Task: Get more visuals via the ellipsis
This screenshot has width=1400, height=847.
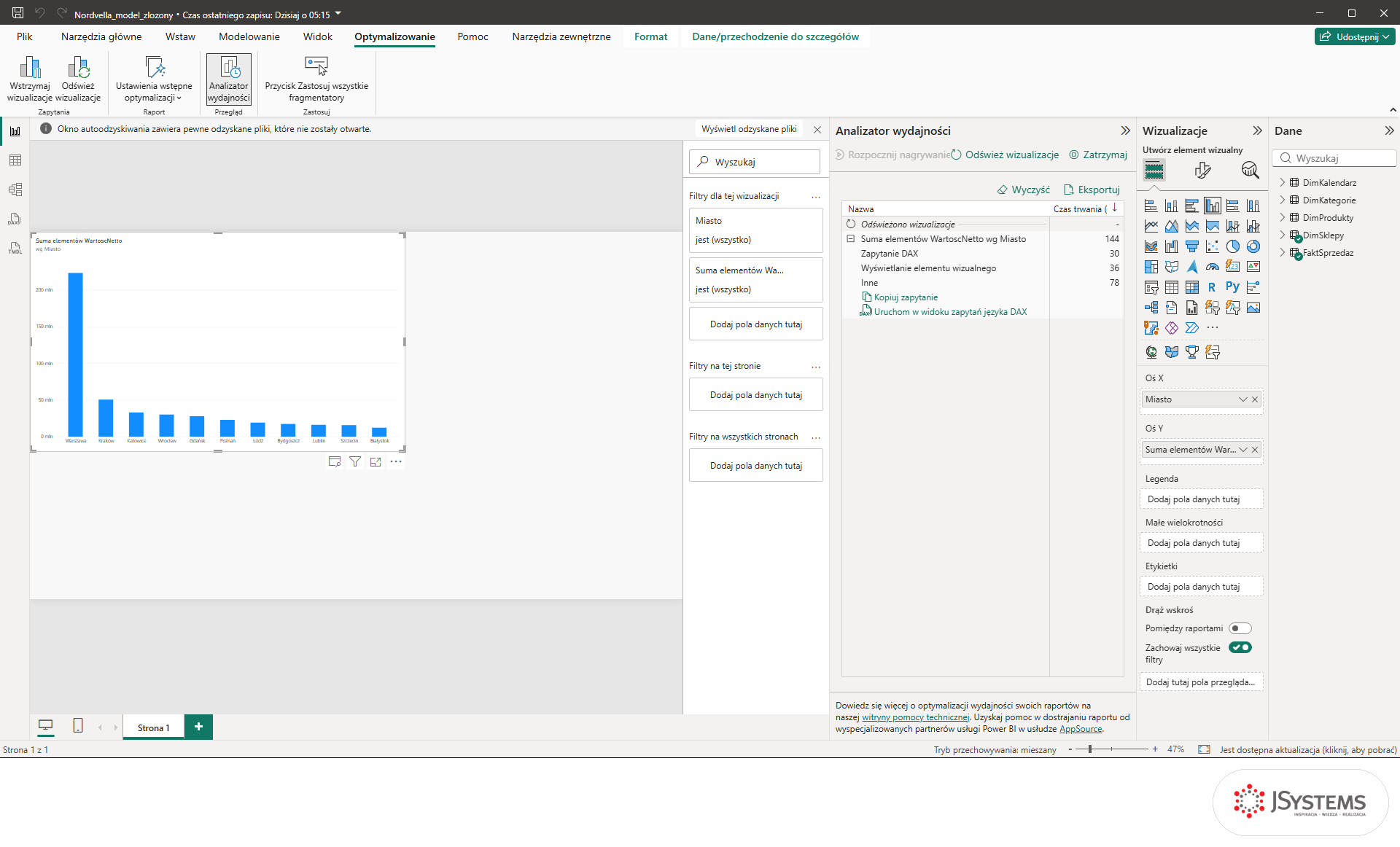Action: coord(1212,328)
